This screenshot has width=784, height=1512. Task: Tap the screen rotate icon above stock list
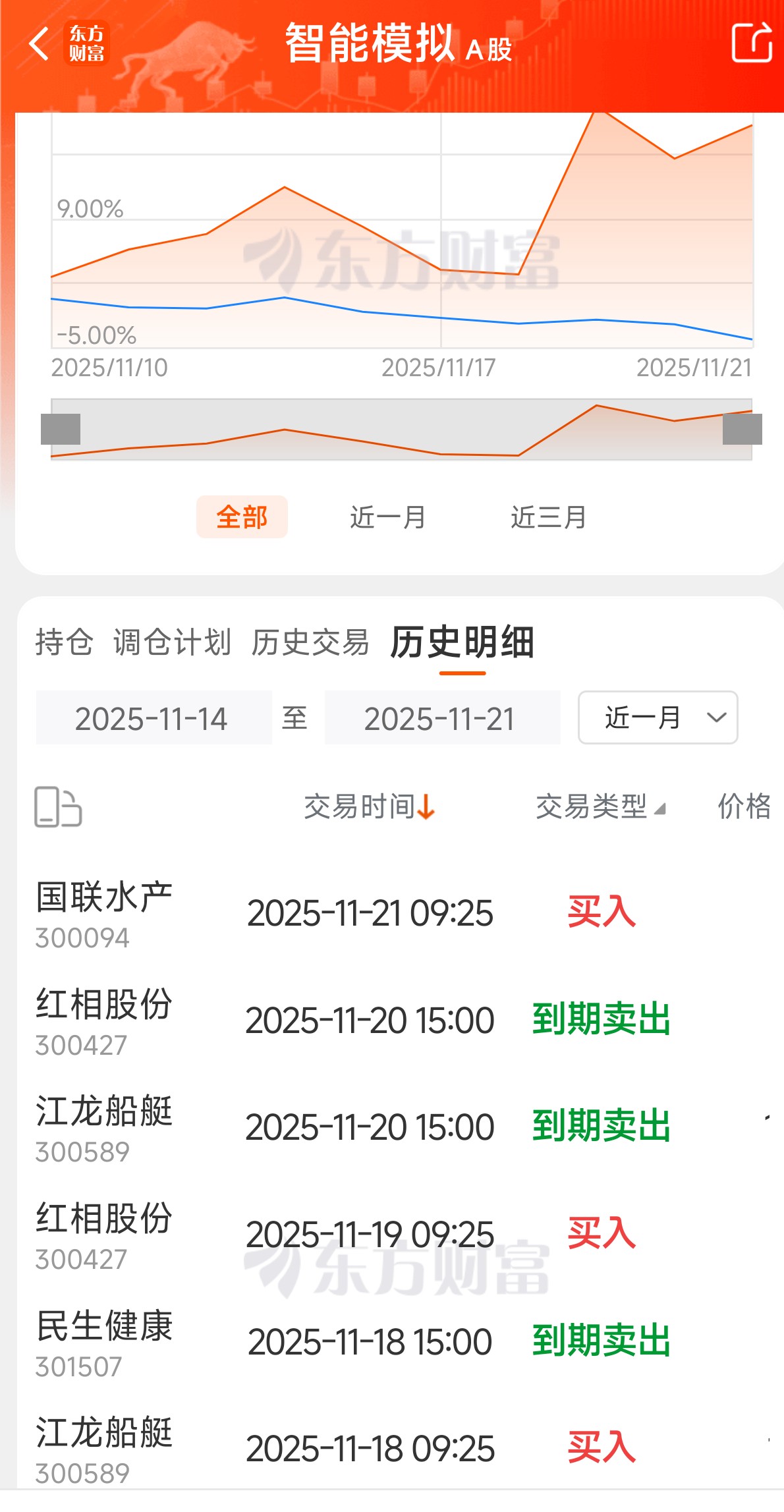pos(58,806)
